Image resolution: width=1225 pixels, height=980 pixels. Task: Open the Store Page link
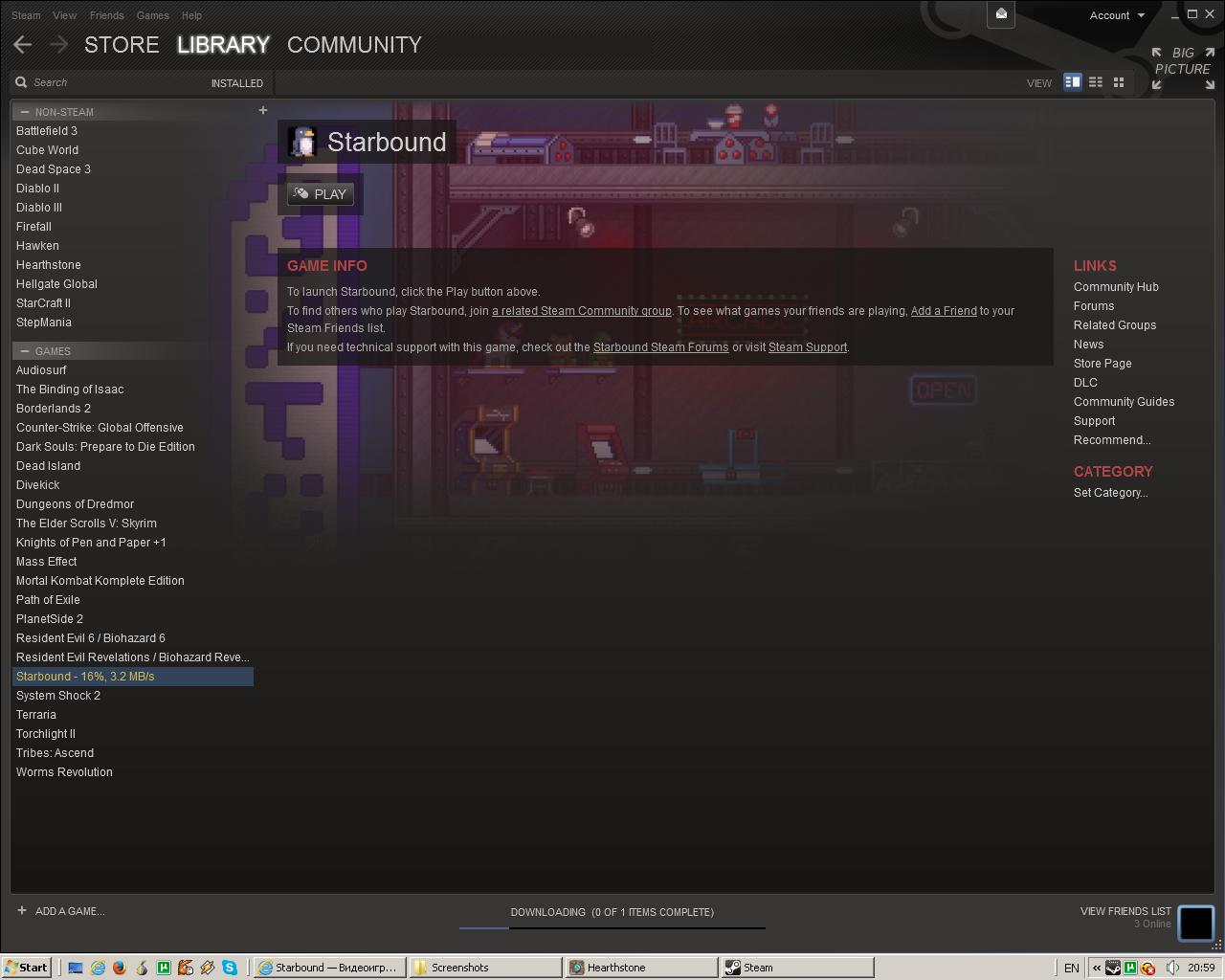[1102, 364]
